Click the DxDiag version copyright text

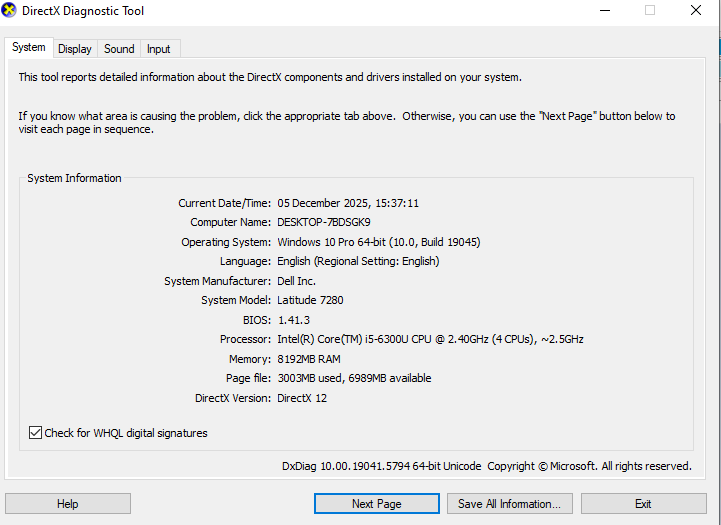pos(486,466)
